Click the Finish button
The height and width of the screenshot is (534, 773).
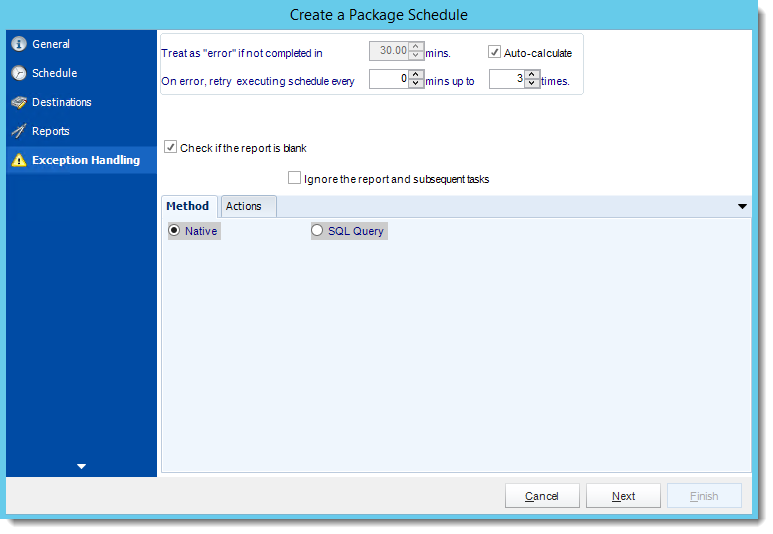(704, 496)
